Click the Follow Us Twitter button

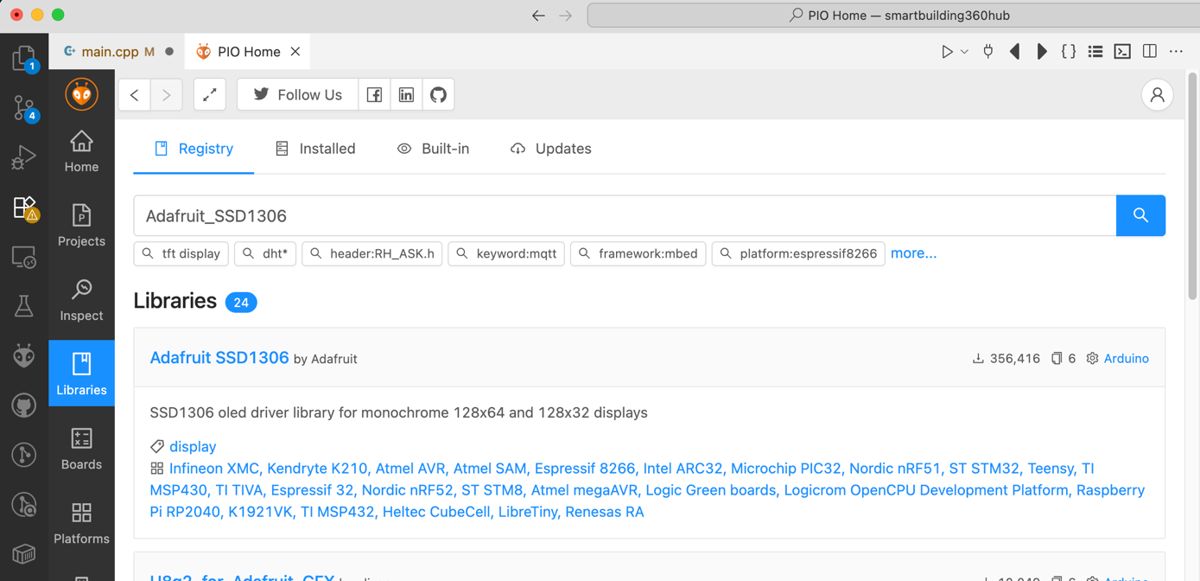click(297, 95)
